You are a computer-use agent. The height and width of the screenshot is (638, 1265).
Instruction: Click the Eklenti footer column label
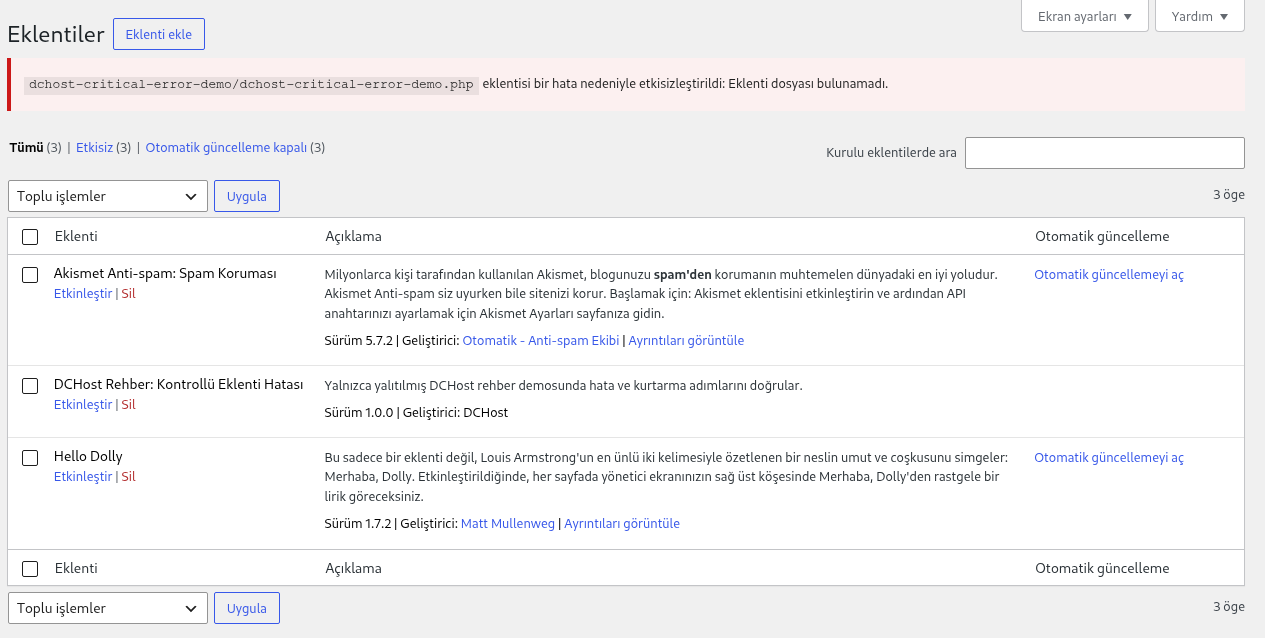tap(76, 569)
